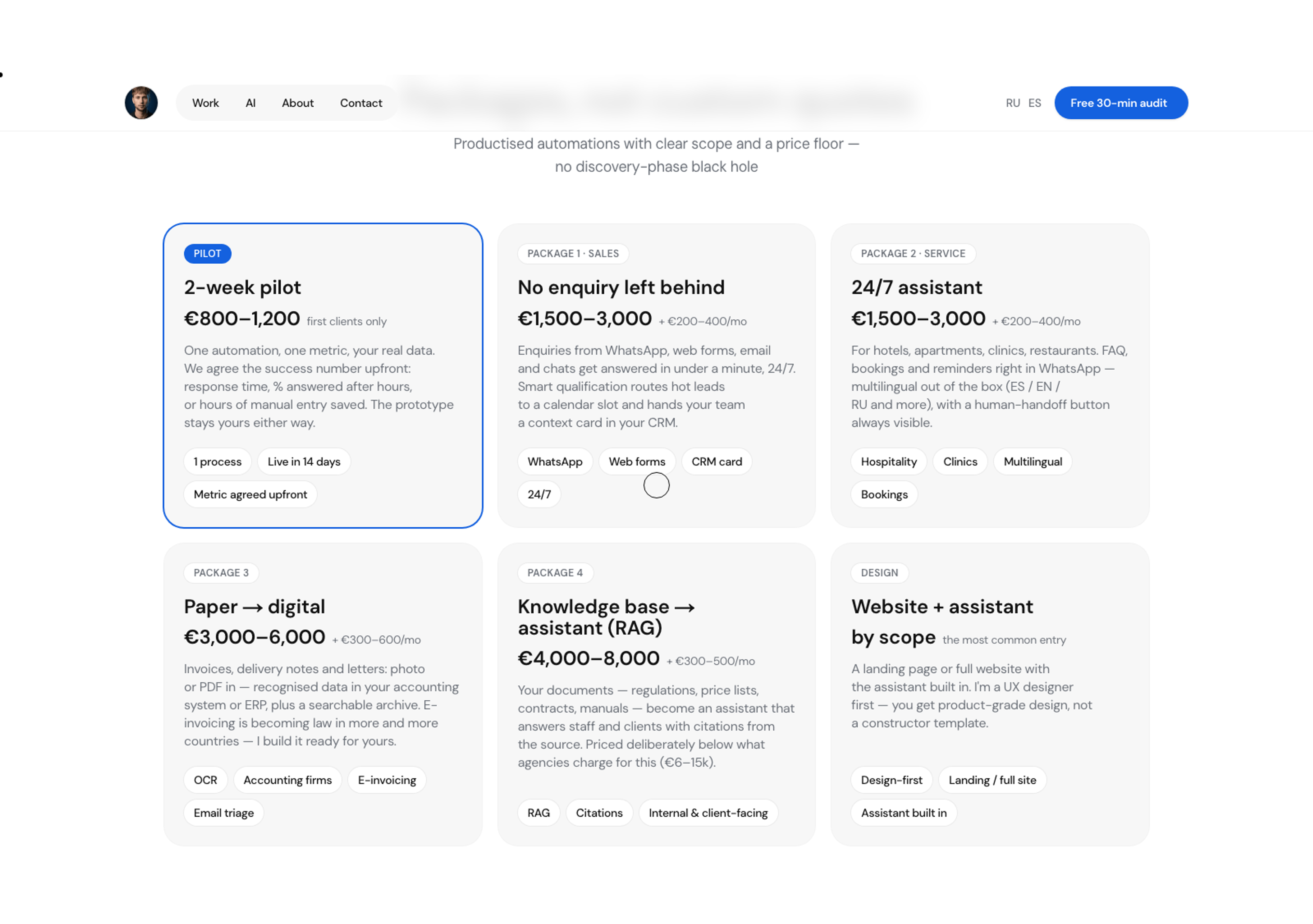Click the 'Metric agreed upfront' tag
This screenshot has height=924, width=1313.
tap(250, 494)
